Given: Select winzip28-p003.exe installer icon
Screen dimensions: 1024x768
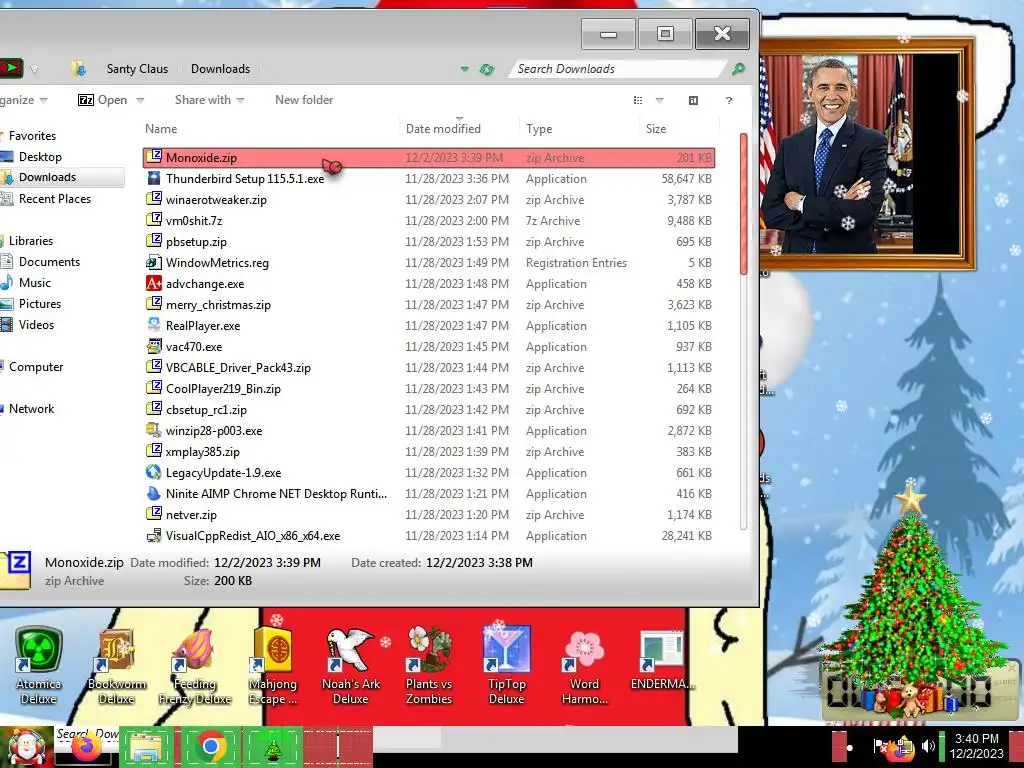Looking at the screenshot, I should click(x=153, y=430).
